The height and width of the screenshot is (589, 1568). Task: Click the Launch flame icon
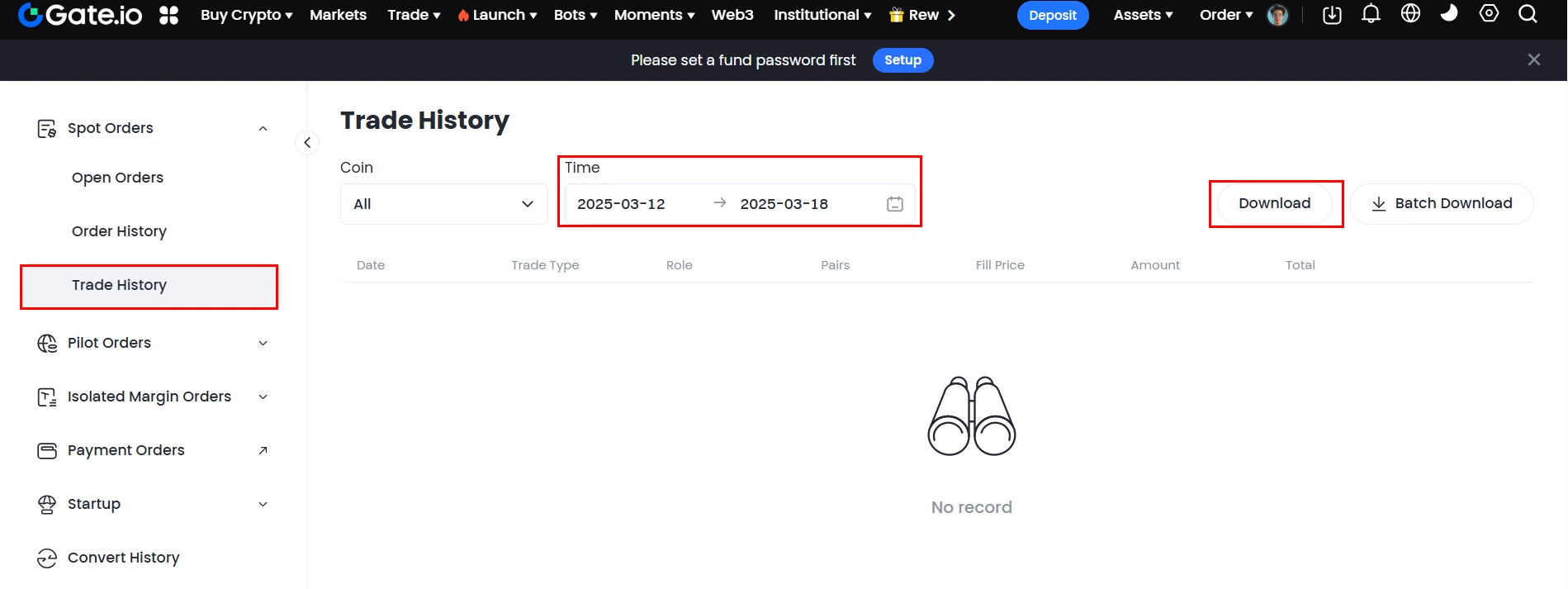coord(463,15)
